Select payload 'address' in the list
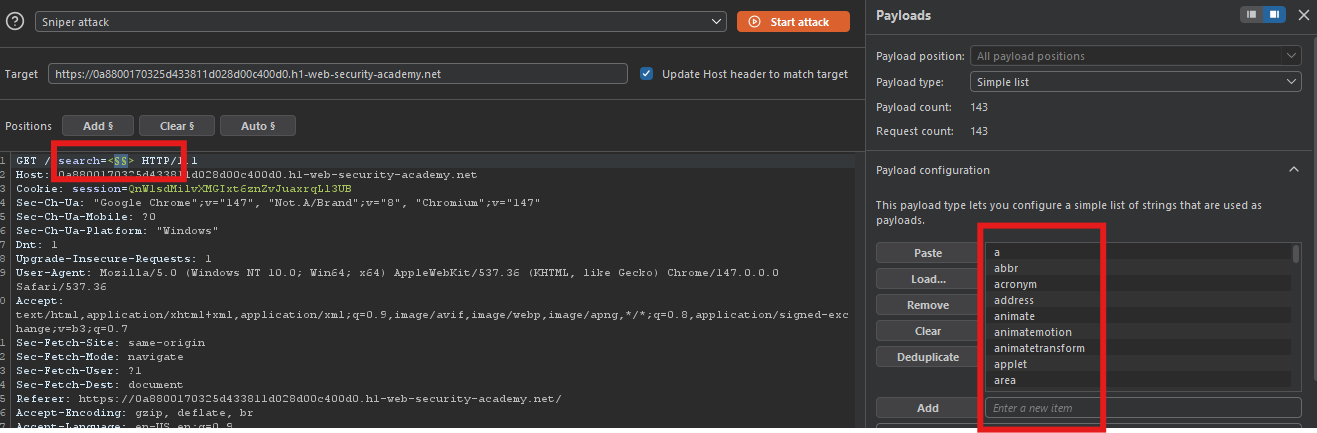 point(1138,300)
